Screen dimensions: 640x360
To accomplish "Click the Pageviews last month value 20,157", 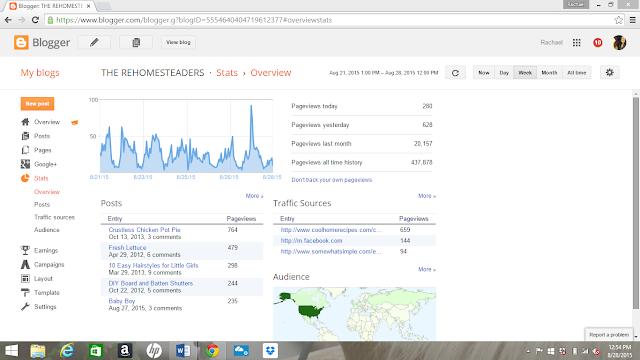I will click(423, 144).
